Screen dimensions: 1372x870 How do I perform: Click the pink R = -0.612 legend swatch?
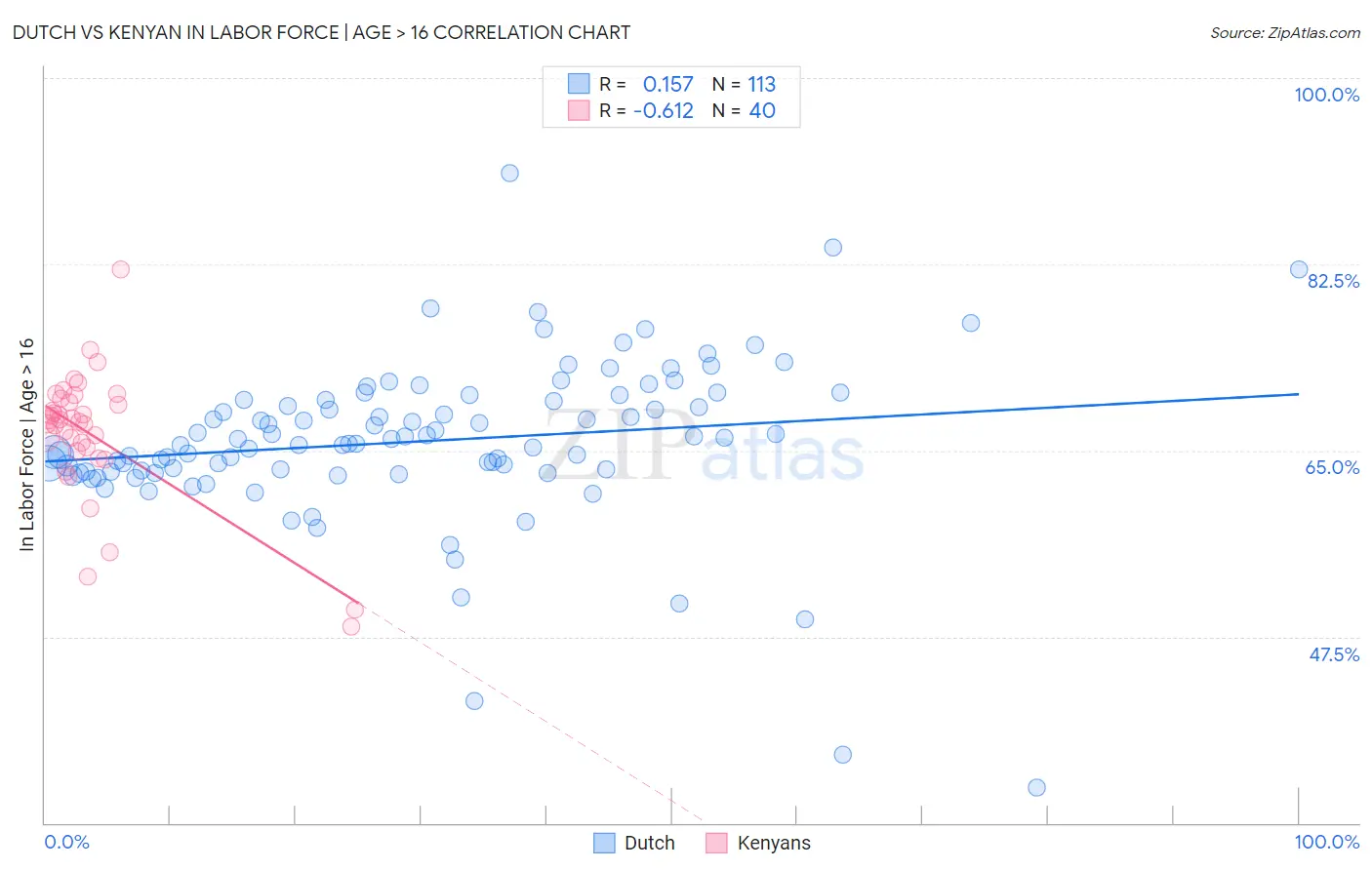tap(579, 110)
